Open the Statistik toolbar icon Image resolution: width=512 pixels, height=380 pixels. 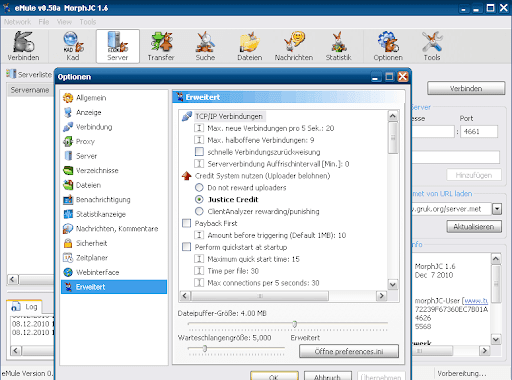[x=338, y=46]
